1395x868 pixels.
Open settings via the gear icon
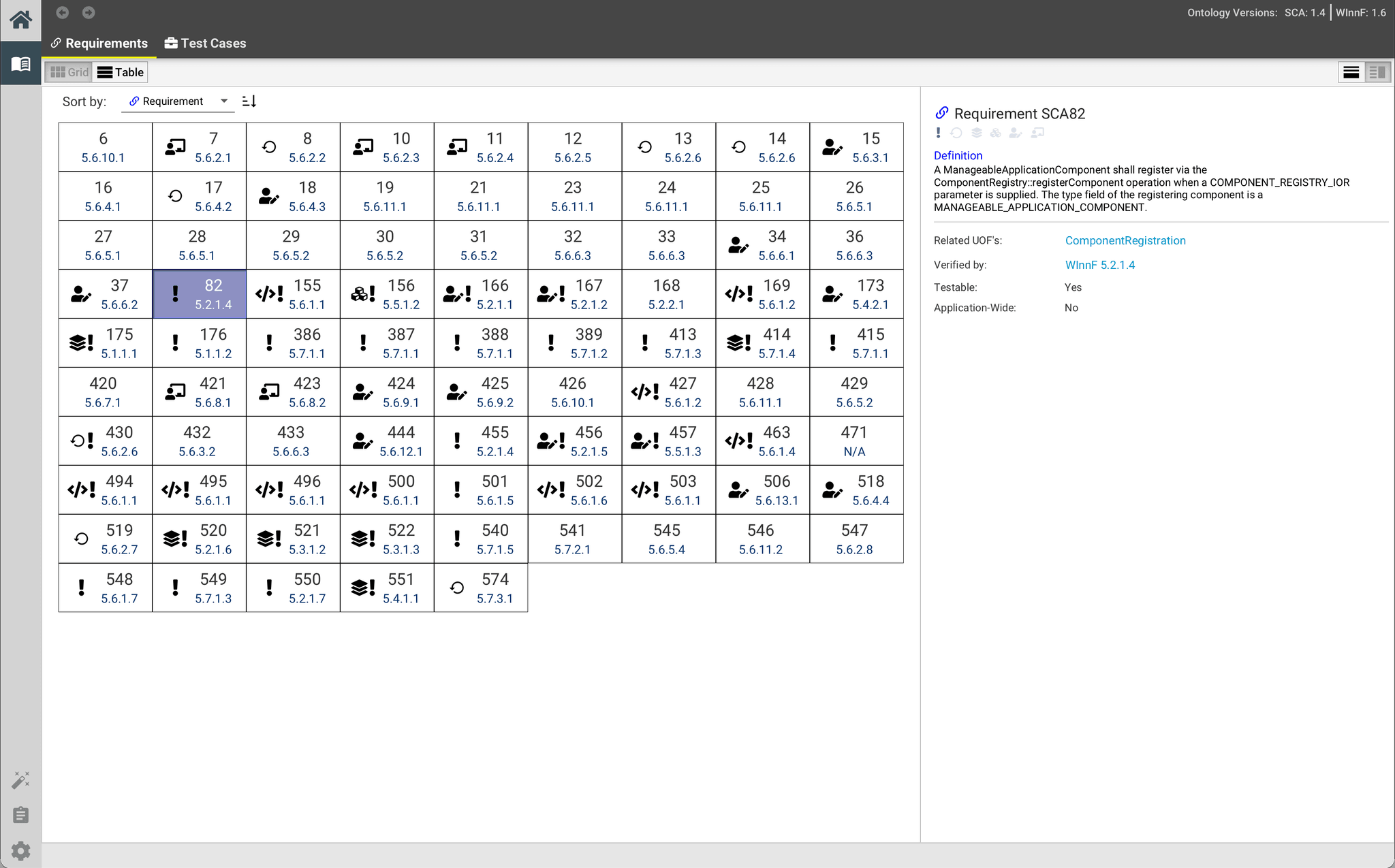point(20,850)
